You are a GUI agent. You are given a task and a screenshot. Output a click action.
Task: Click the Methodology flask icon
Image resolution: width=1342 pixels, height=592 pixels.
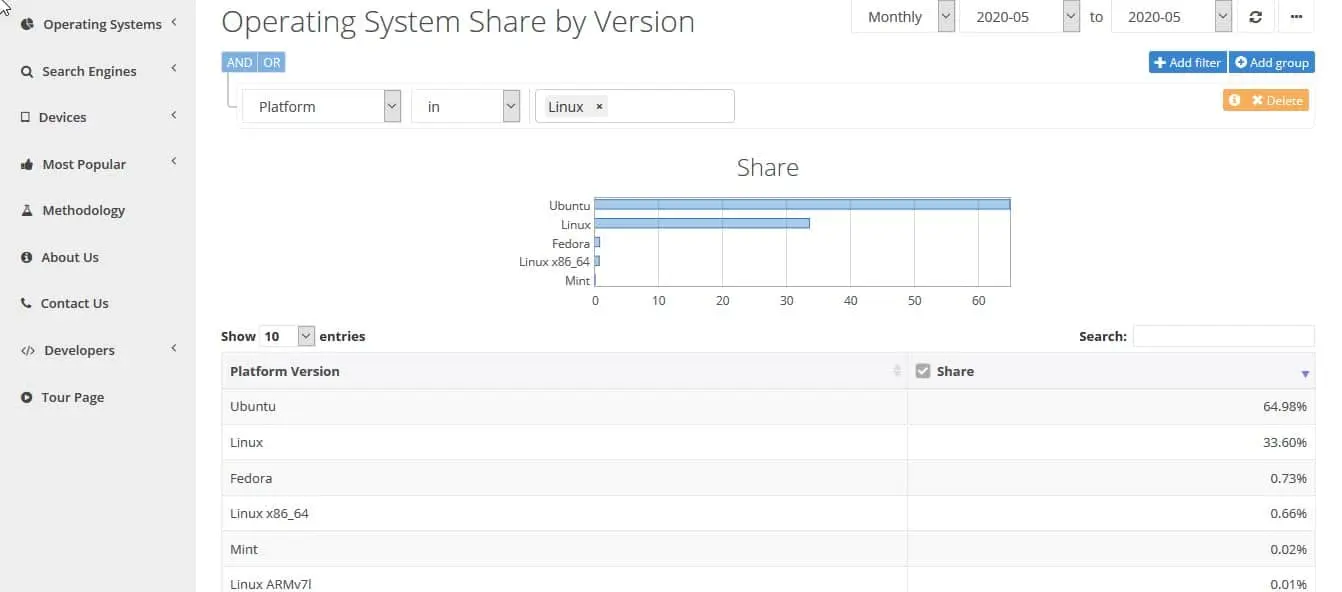pos(27,210)
